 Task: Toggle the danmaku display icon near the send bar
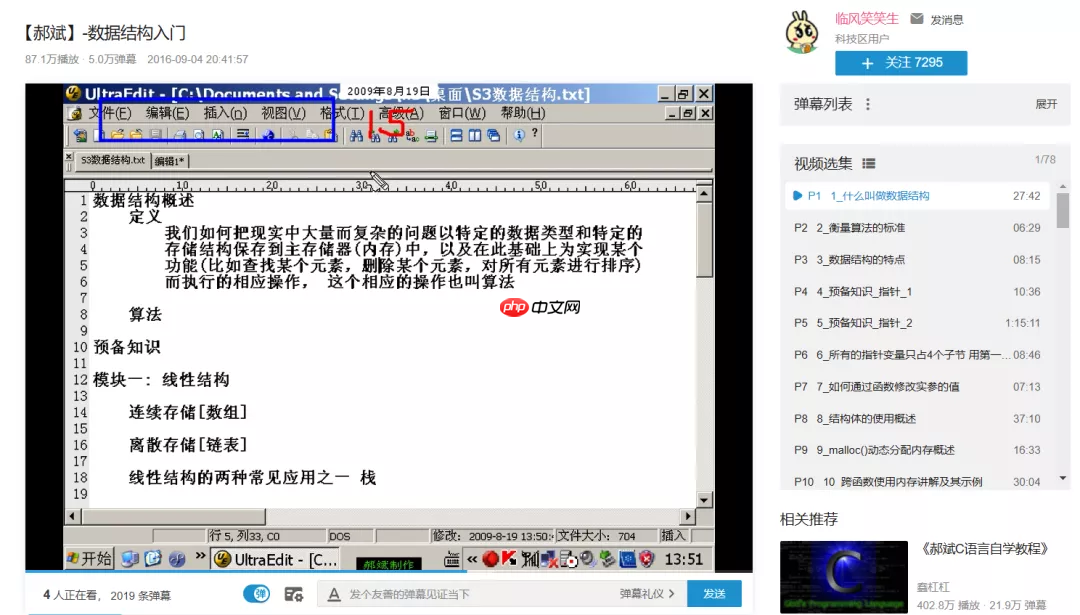click(x=258, y=594)
